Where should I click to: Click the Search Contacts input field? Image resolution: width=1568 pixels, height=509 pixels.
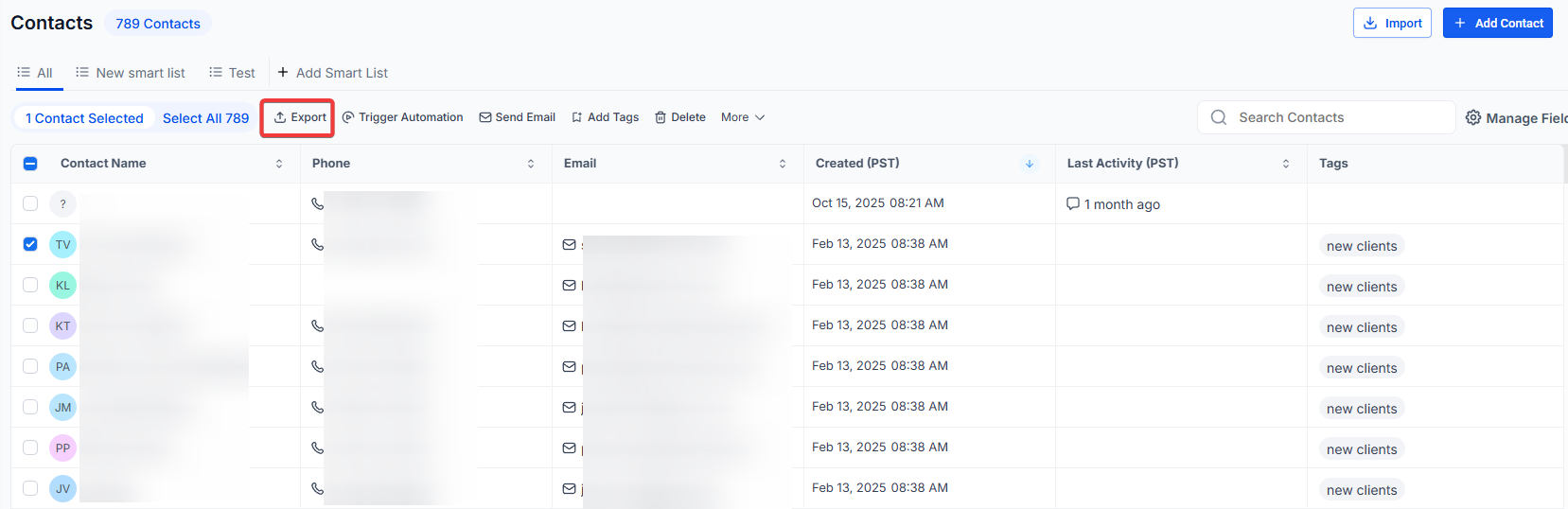pos(1334,117)
